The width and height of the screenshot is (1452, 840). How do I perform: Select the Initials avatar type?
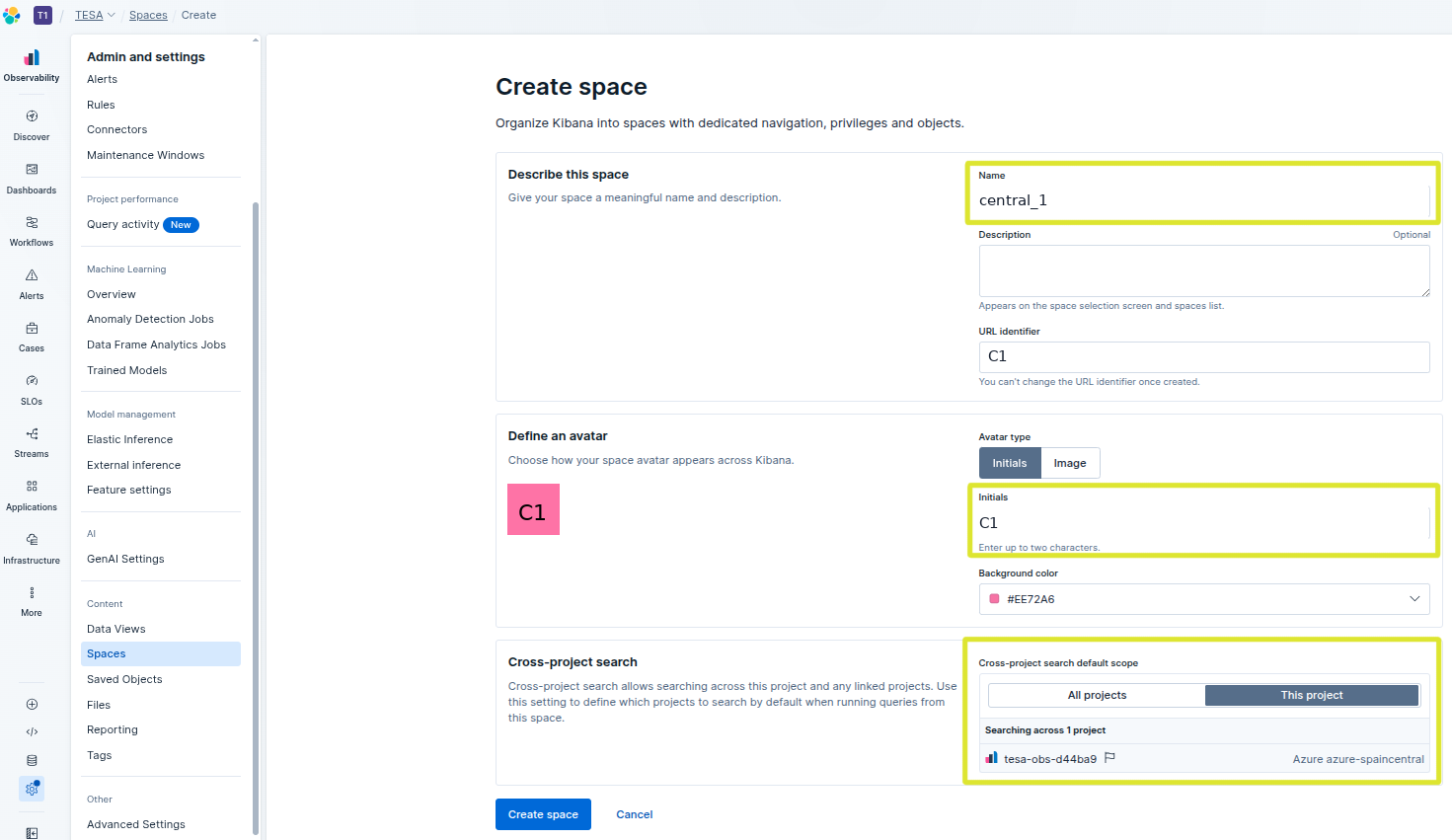(1010, 463)
